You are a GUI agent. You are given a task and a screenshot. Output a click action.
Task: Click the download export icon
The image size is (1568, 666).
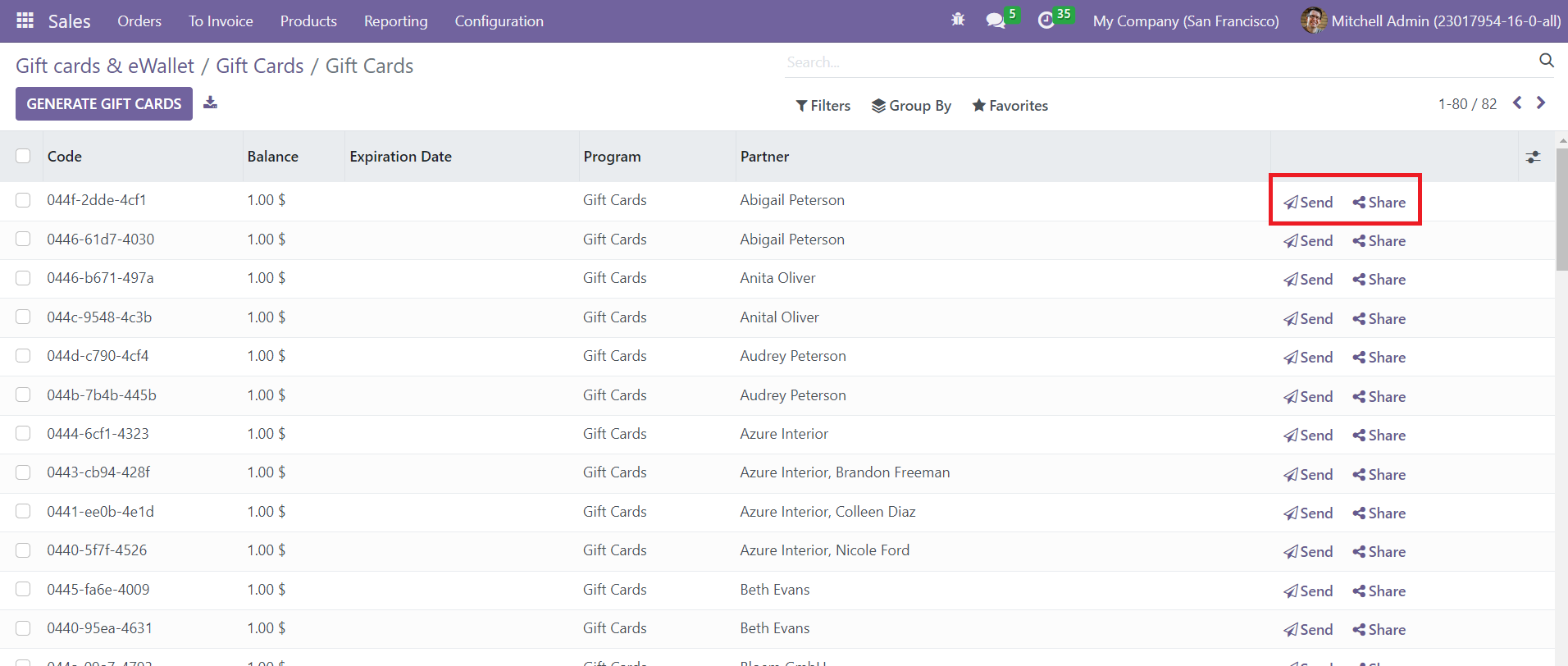click(x=211, y=103)
